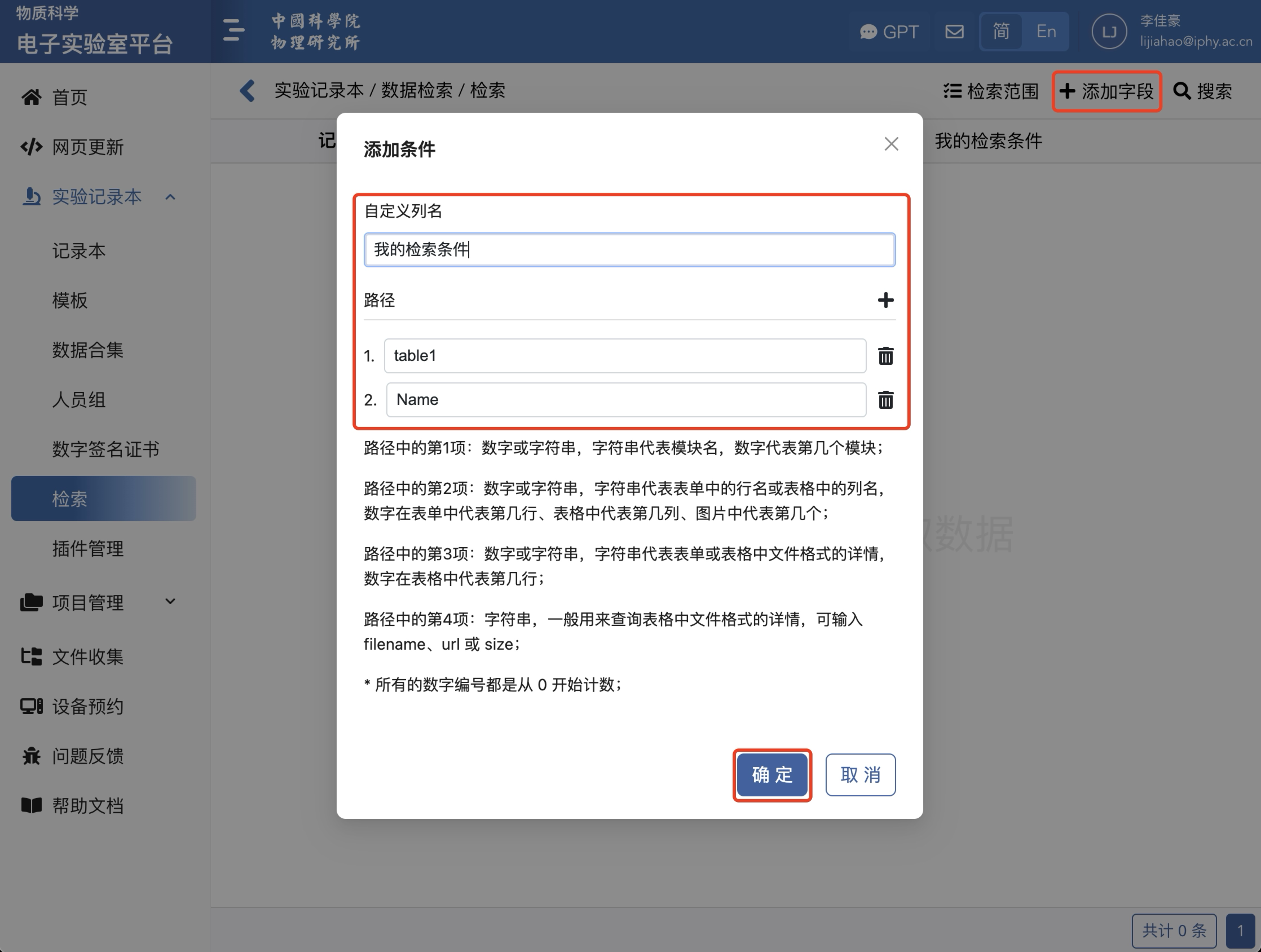The width and height of the screenshot is (1261, 952).
Task: Click the 实验记录本 microscope icon
Action: [32, 197]
